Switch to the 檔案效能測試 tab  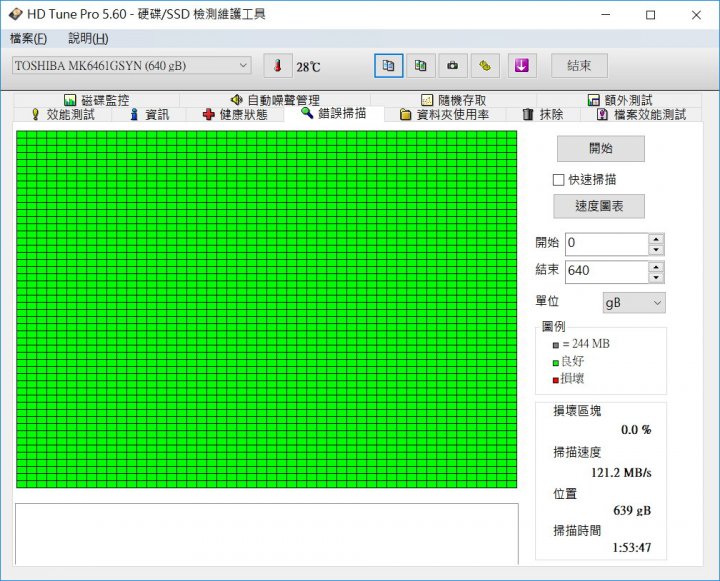641,114
